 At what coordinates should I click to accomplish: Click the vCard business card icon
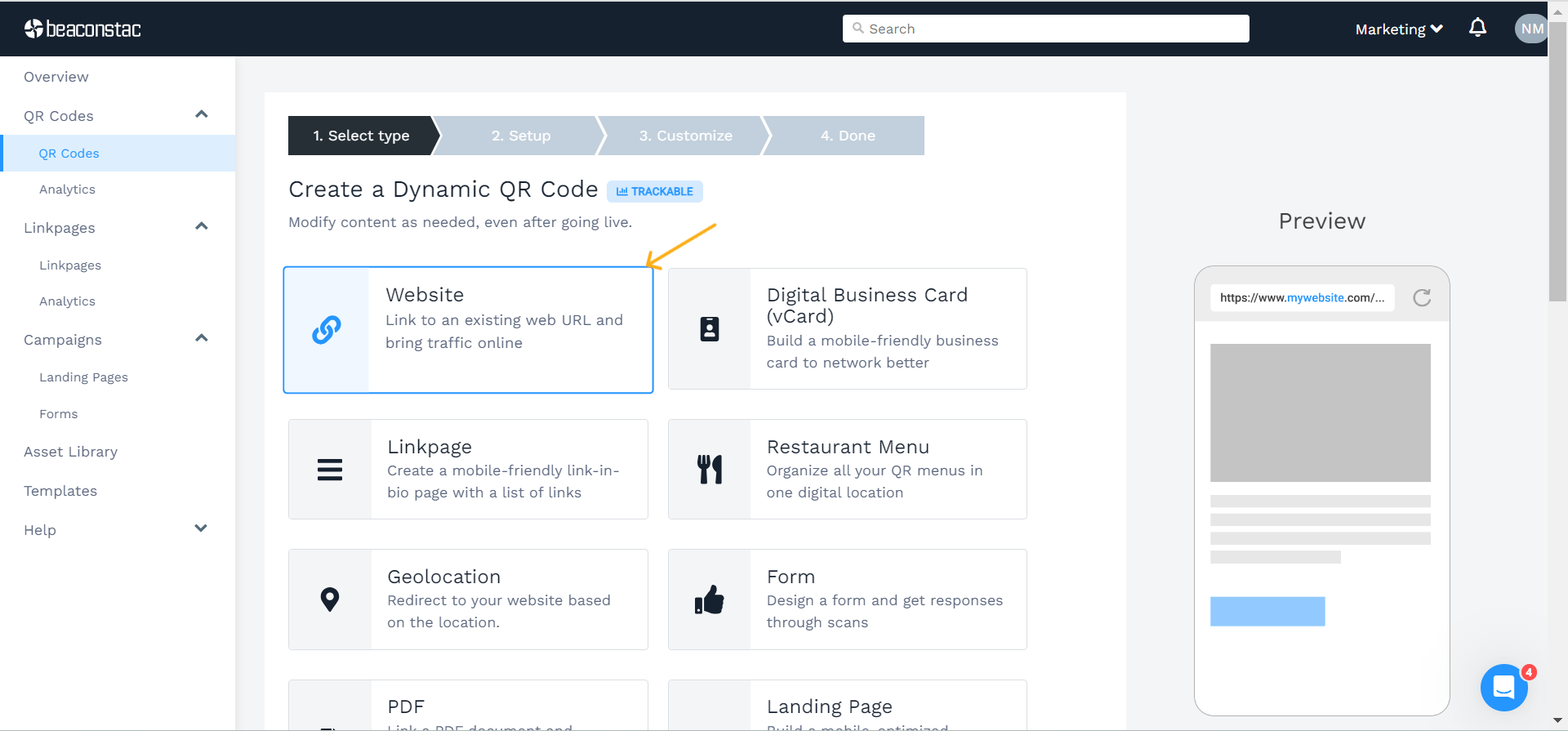click(709, 328)
